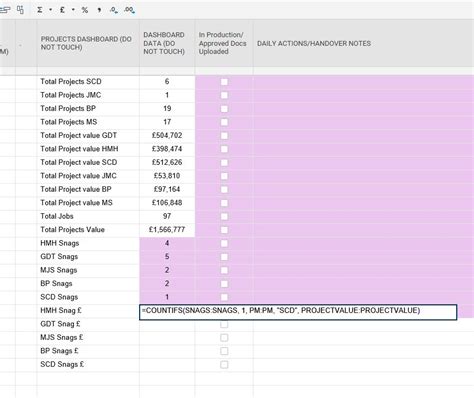Select the £512,626 value cell

click(x=167, y=163)
